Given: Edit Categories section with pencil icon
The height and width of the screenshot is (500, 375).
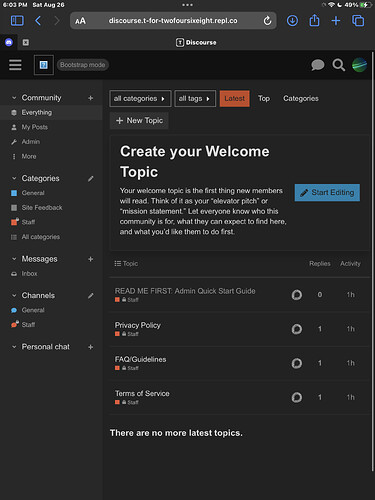Looking at the screenshot, I should click(90, 179).
